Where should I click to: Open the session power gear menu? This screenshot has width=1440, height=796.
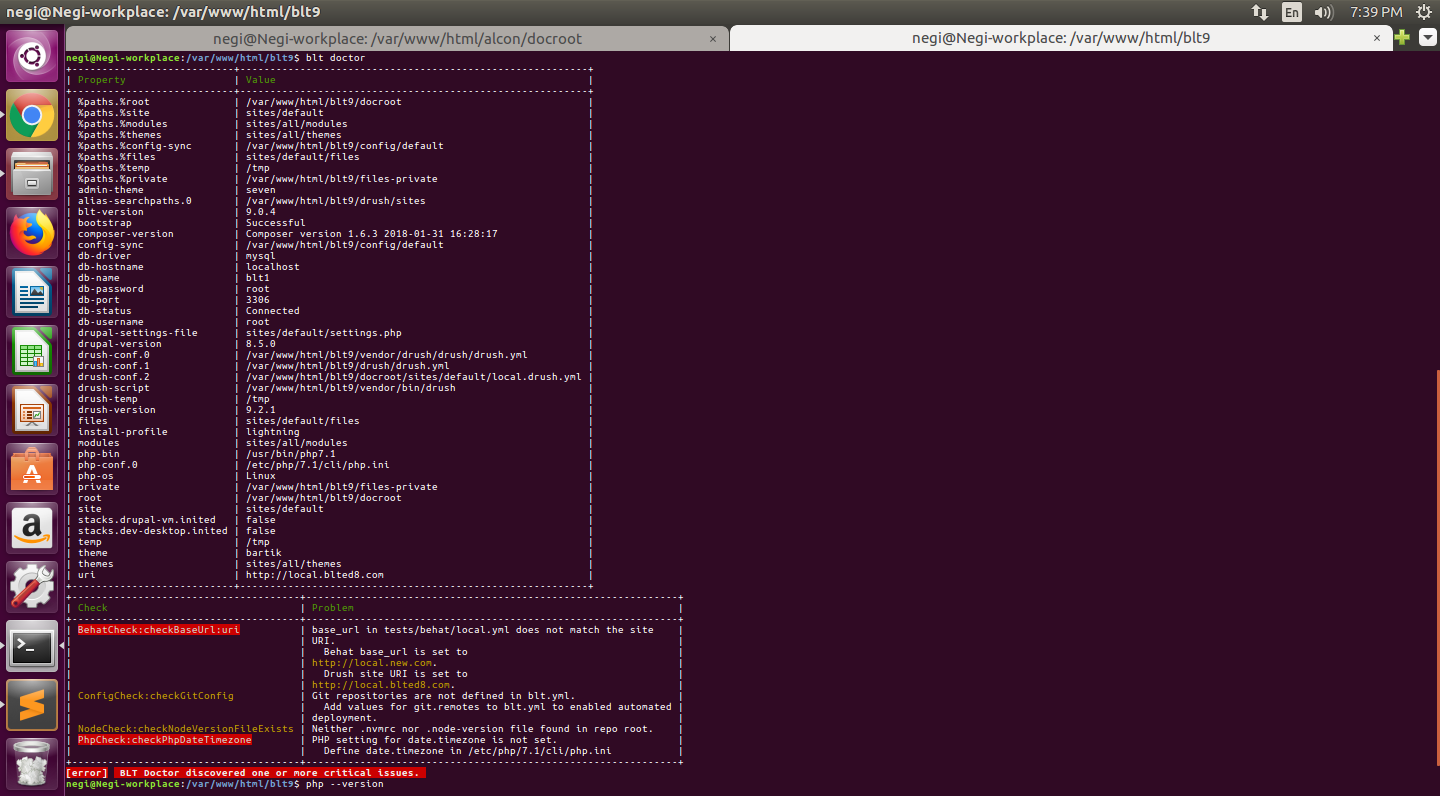[x=1423, y=13]
